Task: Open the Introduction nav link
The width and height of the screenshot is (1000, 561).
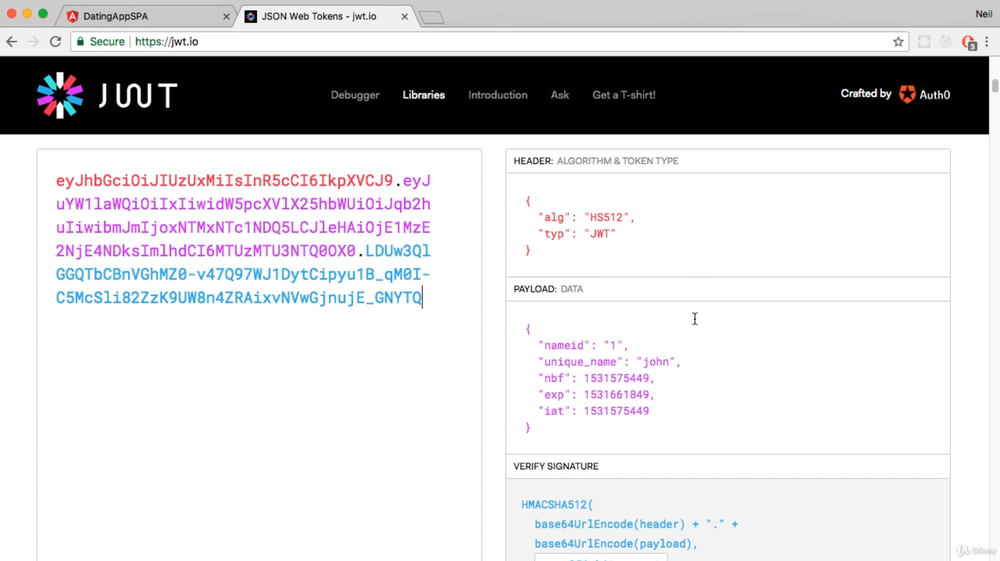Action: coord(497,95)
